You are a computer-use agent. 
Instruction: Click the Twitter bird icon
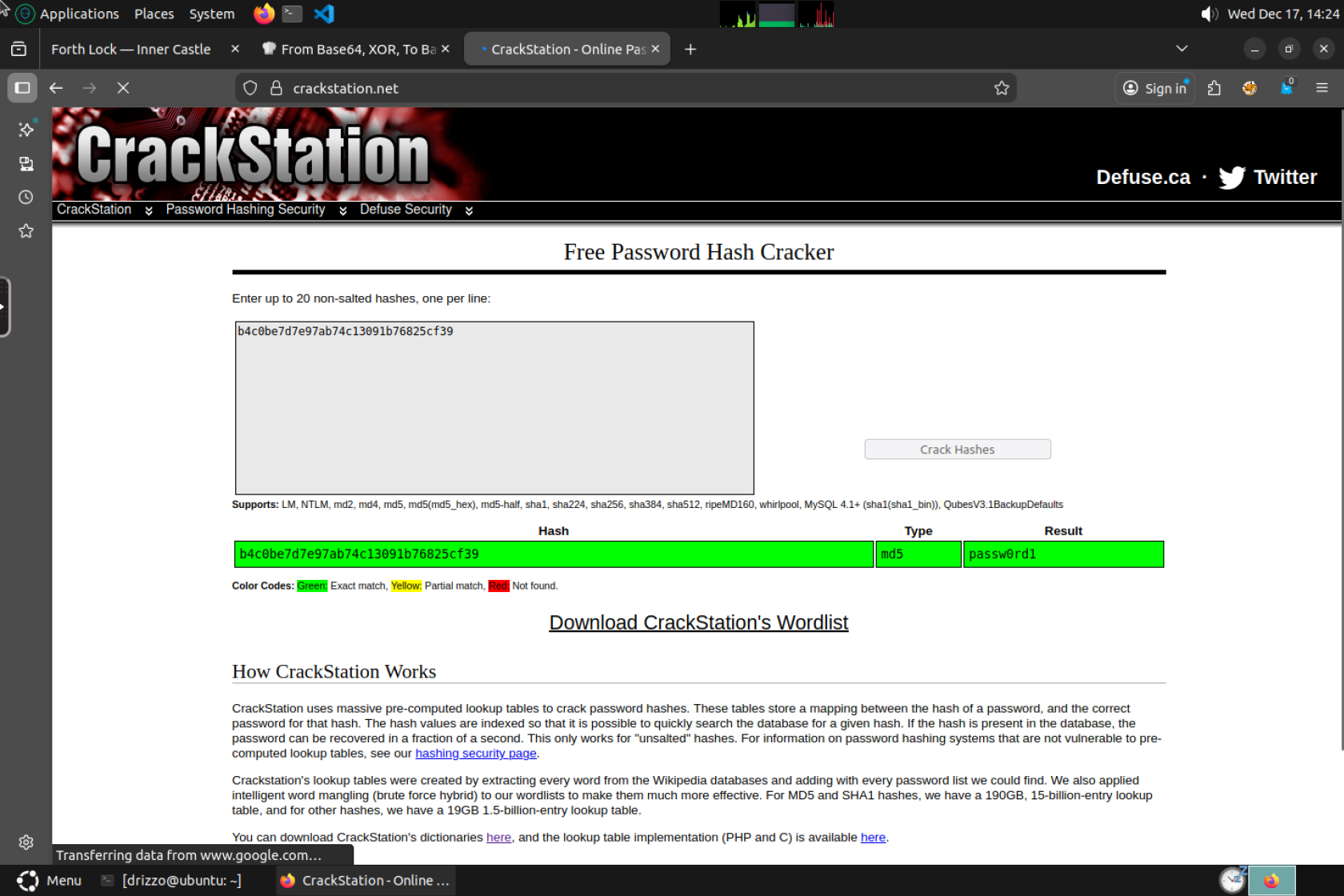click(x=1232, y=178)
